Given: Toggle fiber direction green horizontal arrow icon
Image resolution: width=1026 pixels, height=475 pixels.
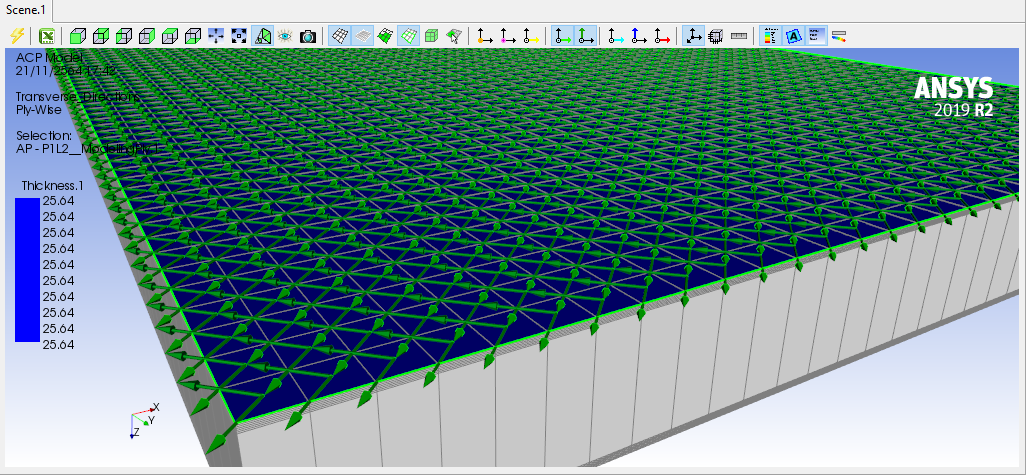Looking at the screenshot, I should (x=563, y=36).
